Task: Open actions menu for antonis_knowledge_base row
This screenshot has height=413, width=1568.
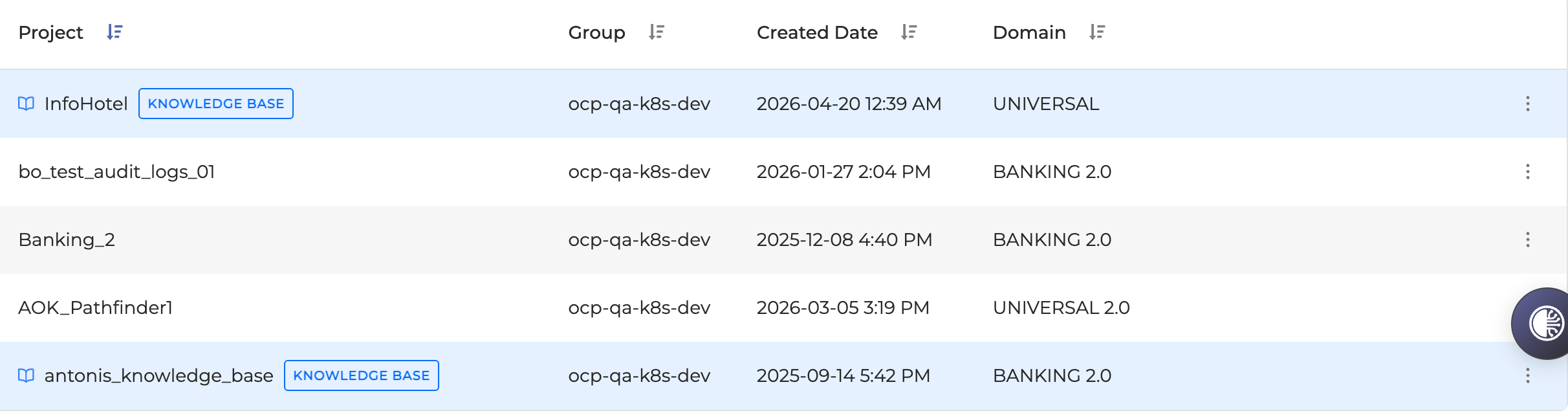Action: pos(1527,375)
